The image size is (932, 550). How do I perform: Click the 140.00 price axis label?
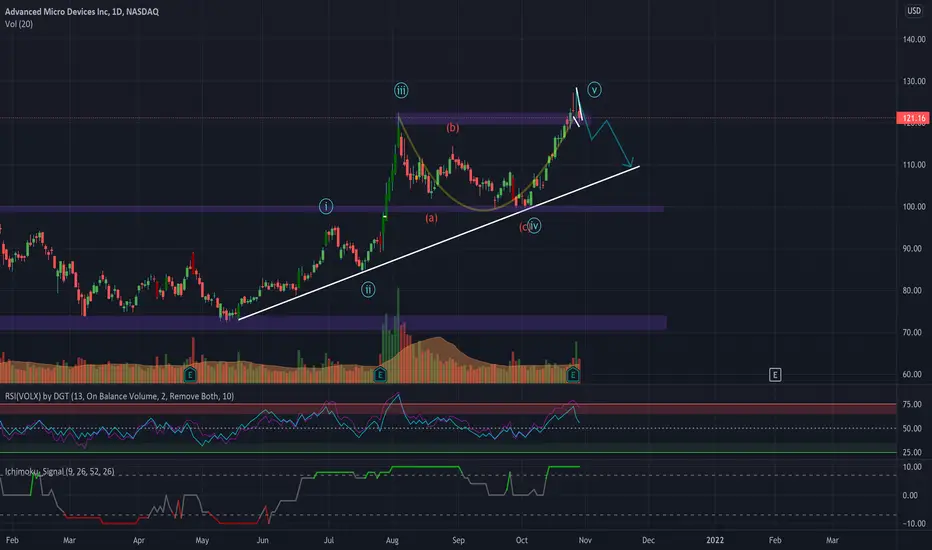point(914,39)
